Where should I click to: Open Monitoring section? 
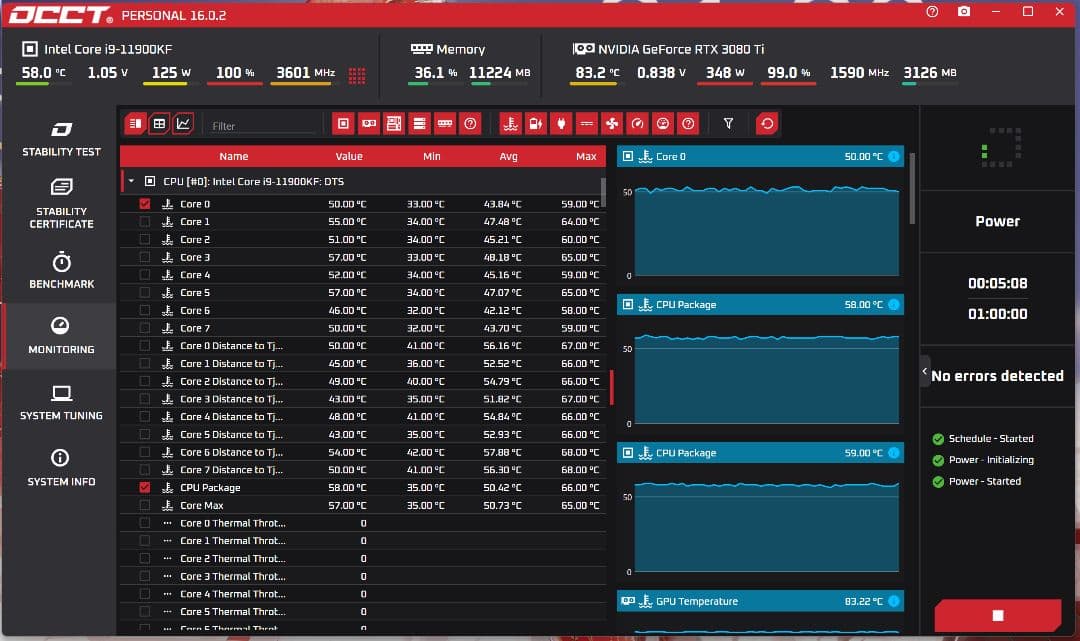[x=61, y=336]
